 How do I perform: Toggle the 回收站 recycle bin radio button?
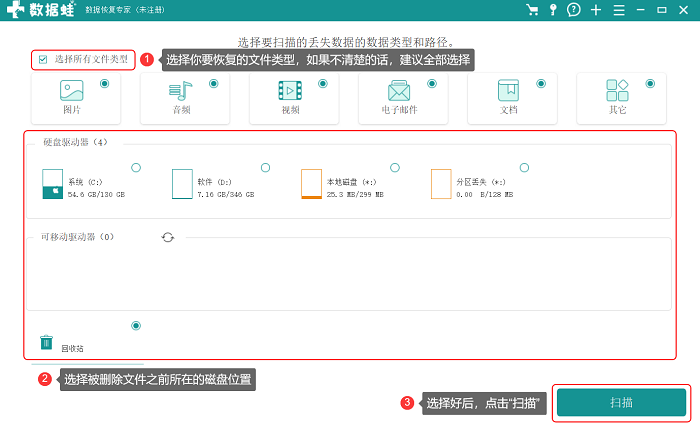pos(136,326)
